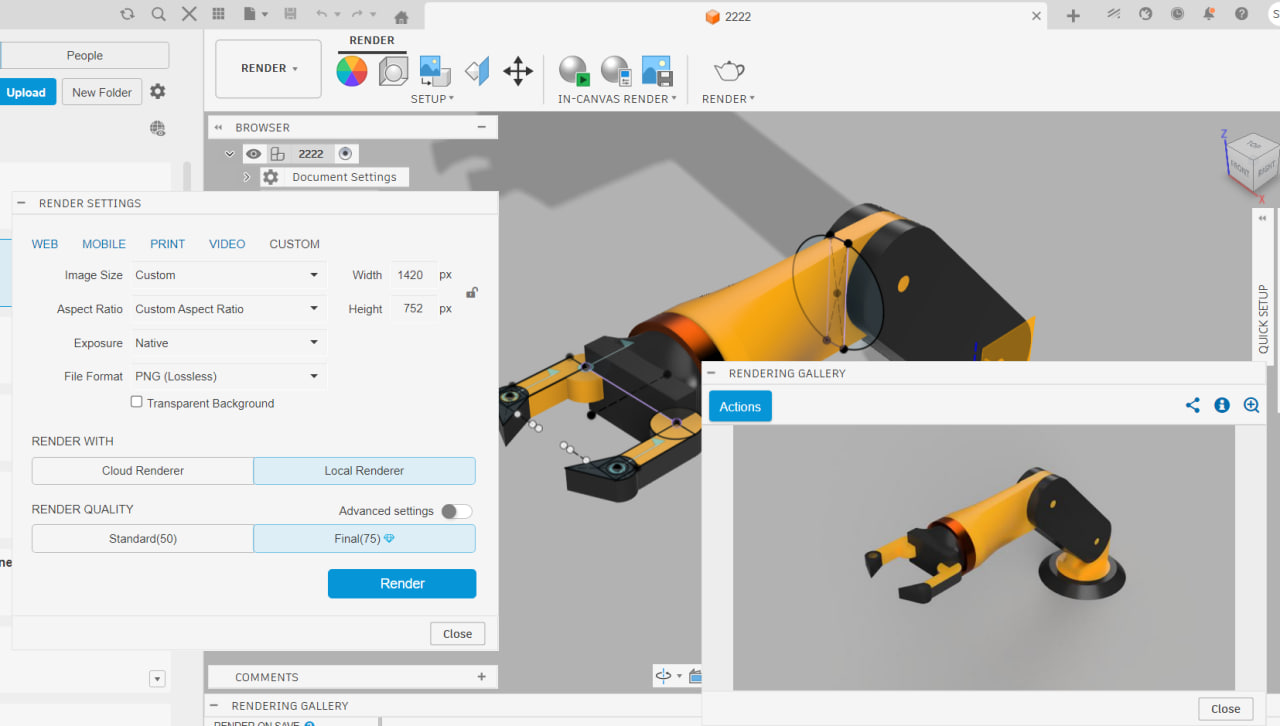Toggle the aspect ratio lock icon
The width and height of the screenshot is (1280, 726).
point(471,292)
